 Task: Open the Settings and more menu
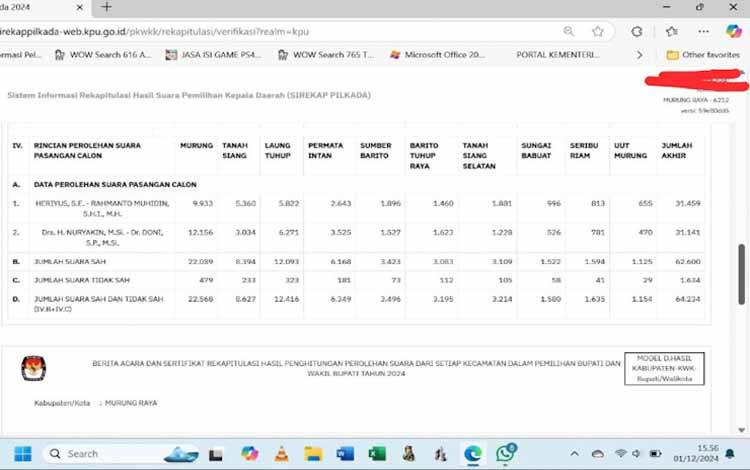coord(703,32)
